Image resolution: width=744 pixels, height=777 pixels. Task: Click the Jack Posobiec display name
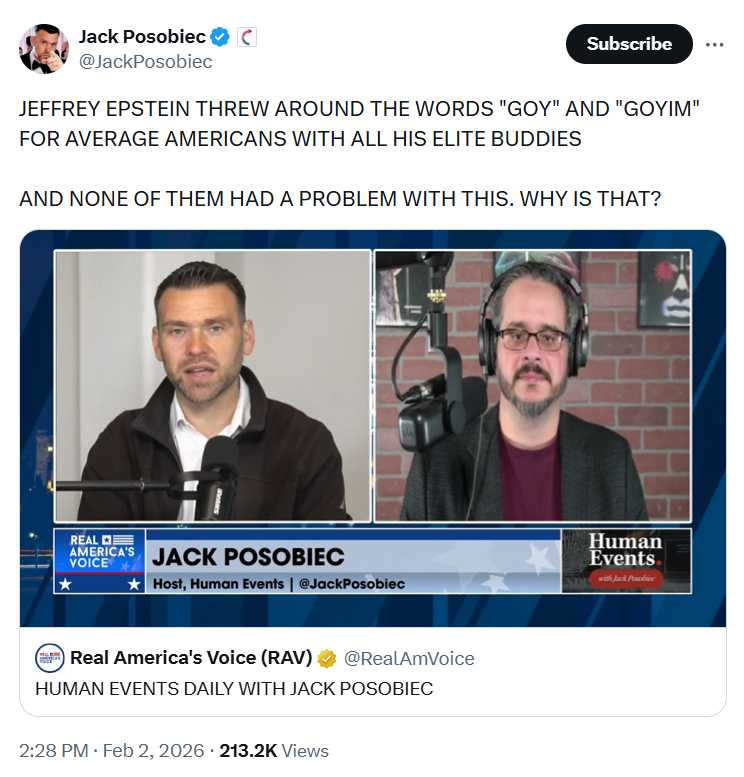[x=142, y=37]
